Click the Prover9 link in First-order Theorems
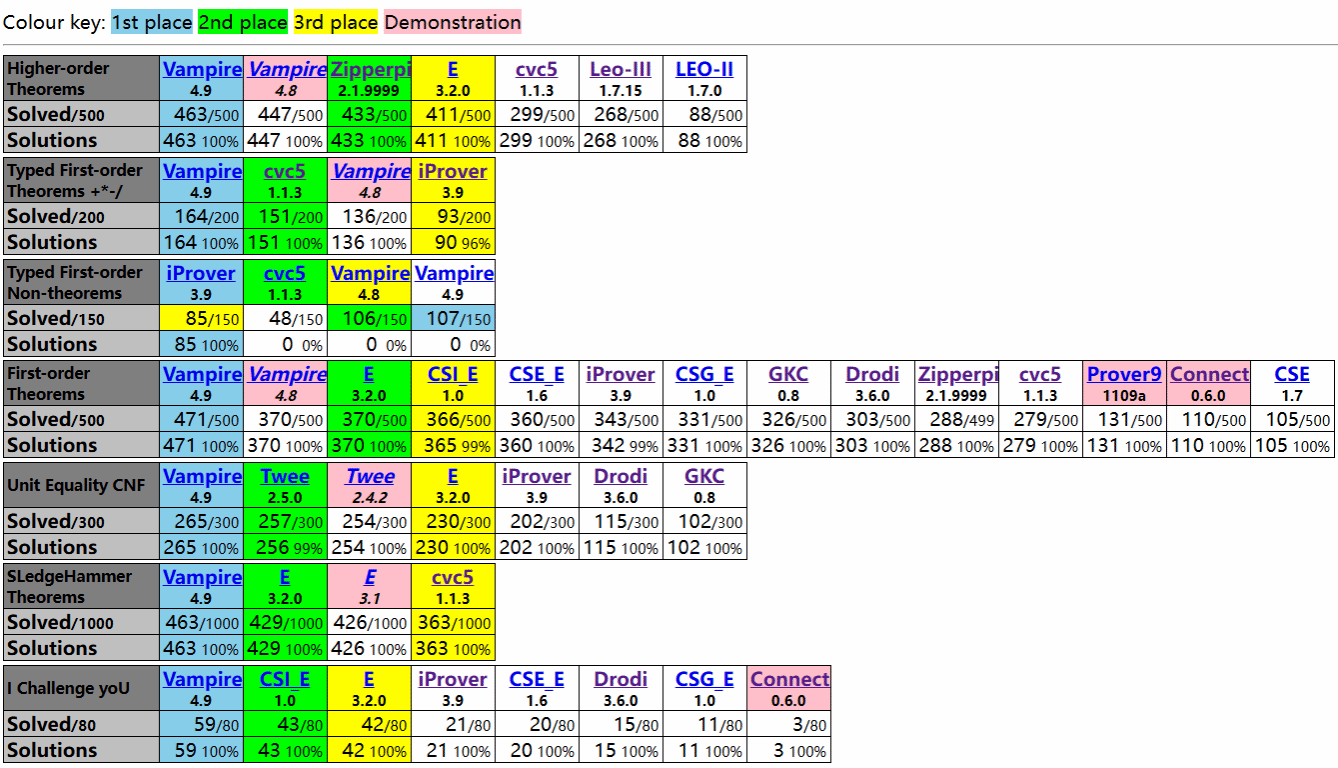The image size is (1338, 768). (x=1124, y=374)
